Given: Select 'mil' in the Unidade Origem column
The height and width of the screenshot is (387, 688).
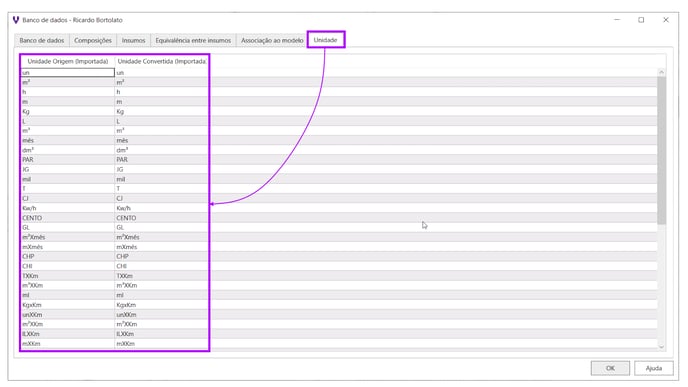Looking at the screenshot, I should (x=68, y=179).
